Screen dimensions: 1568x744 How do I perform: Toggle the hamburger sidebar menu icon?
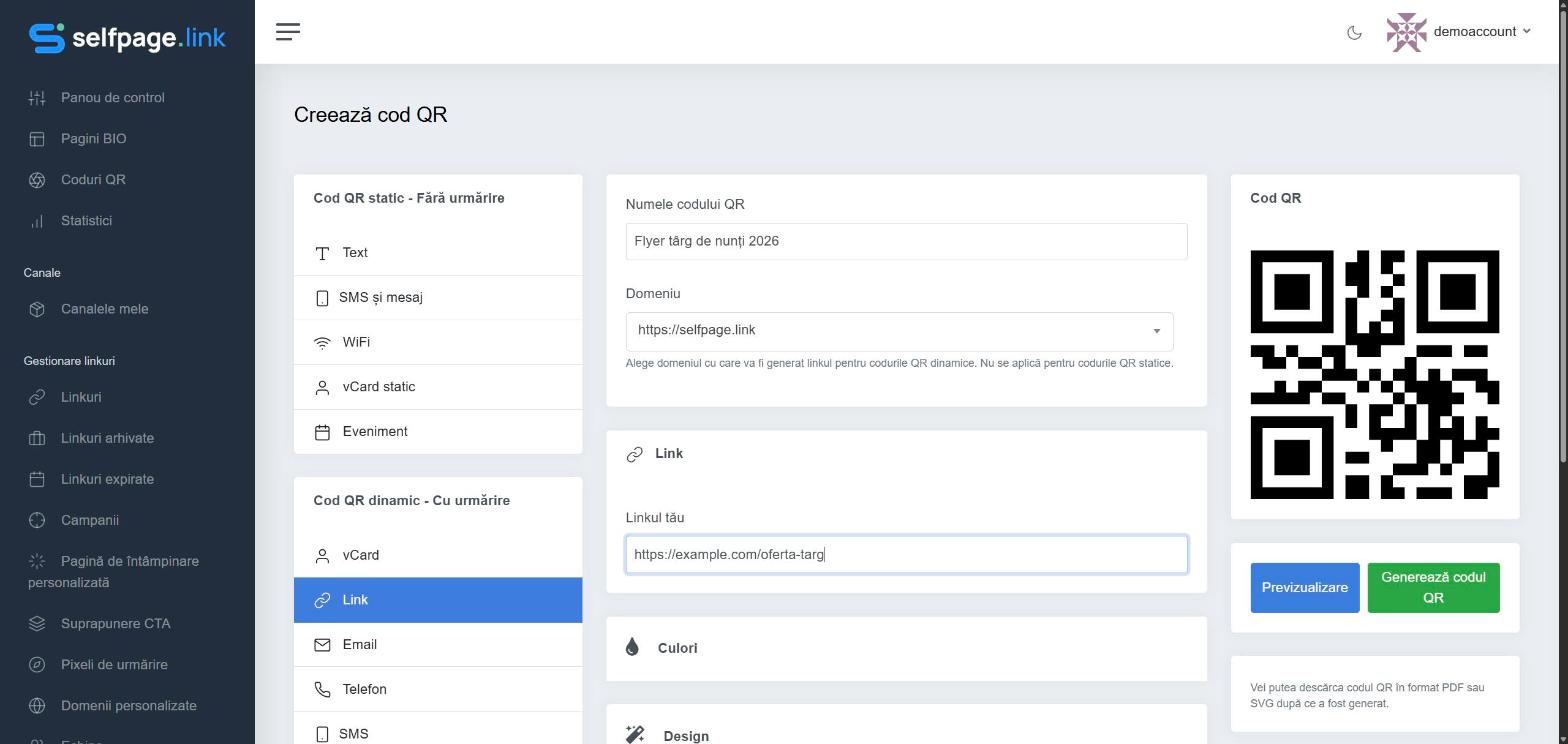click(x=288, y=32)
